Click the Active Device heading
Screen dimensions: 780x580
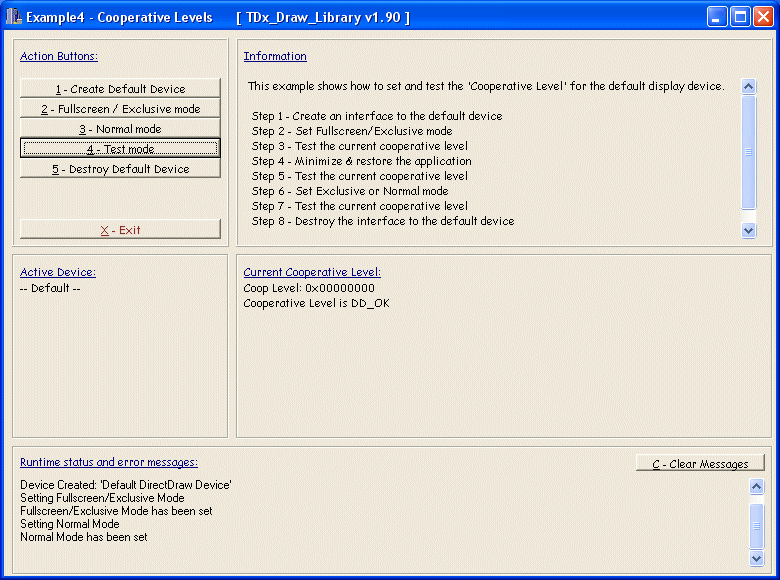(58, 272)
